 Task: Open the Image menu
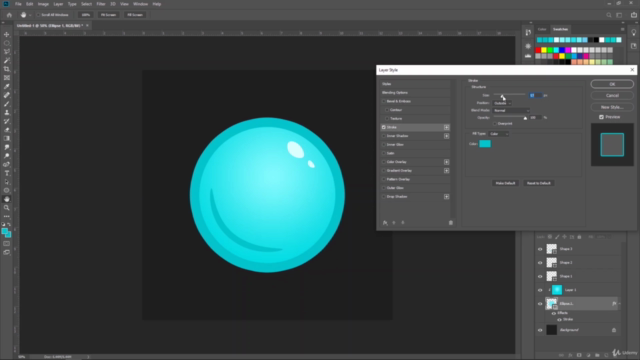point(43,4)
